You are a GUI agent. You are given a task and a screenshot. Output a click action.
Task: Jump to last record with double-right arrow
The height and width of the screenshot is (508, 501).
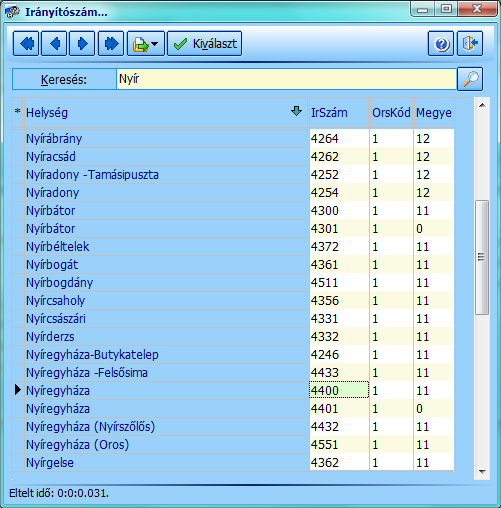[x=111, y=44]
